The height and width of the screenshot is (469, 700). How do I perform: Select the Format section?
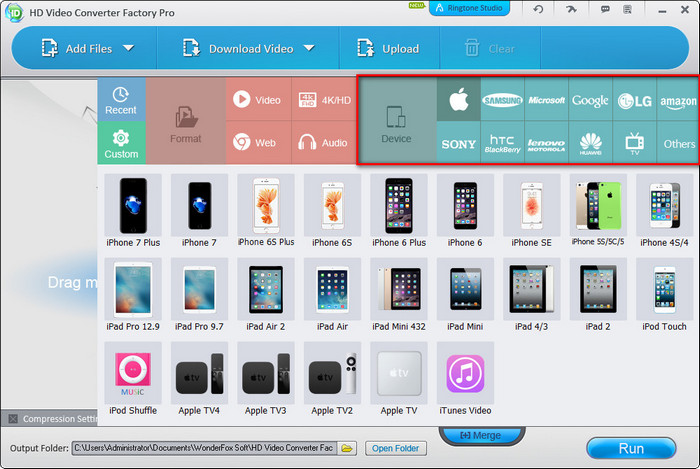(x=185, y=121)
